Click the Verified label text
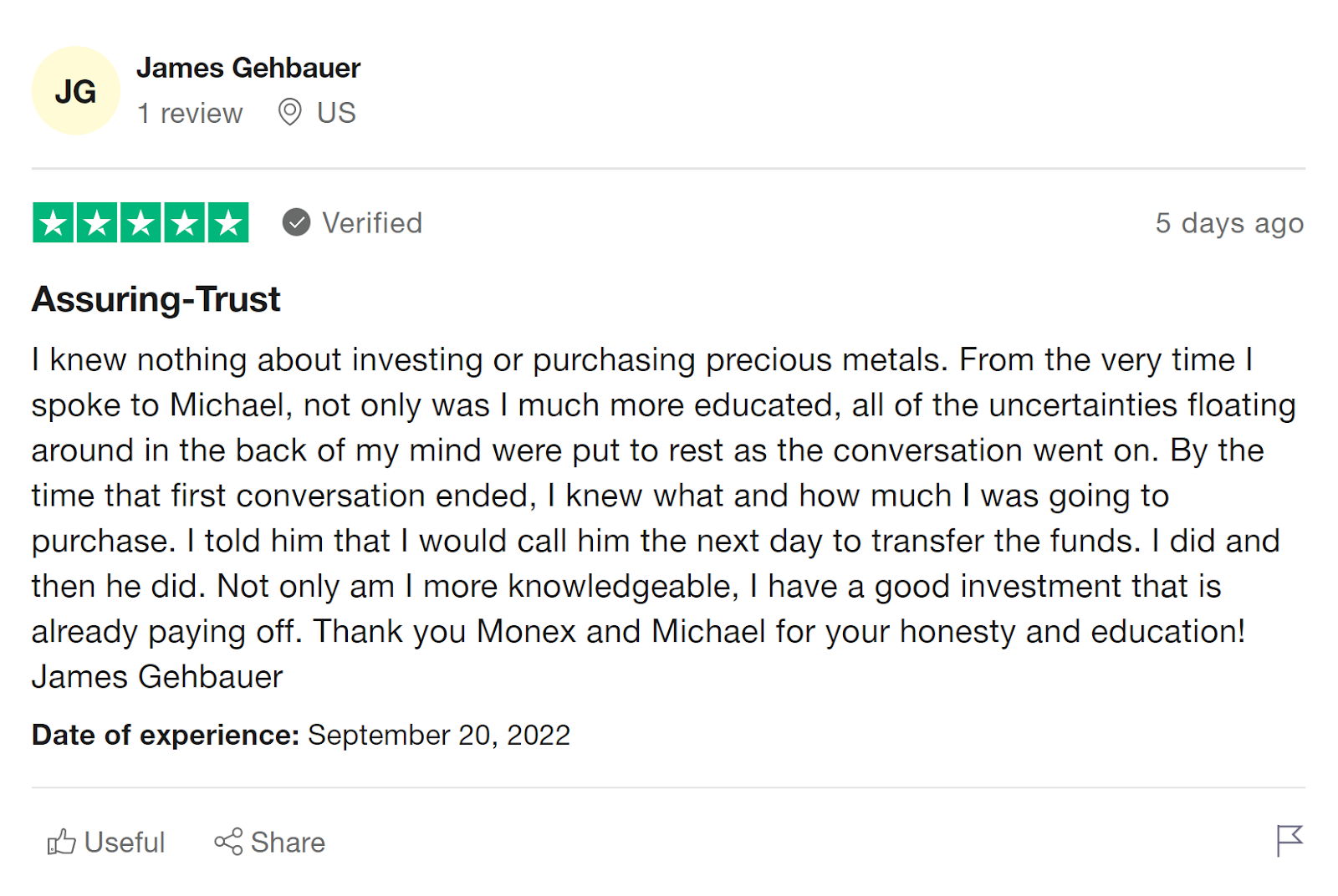 point(372,223)
